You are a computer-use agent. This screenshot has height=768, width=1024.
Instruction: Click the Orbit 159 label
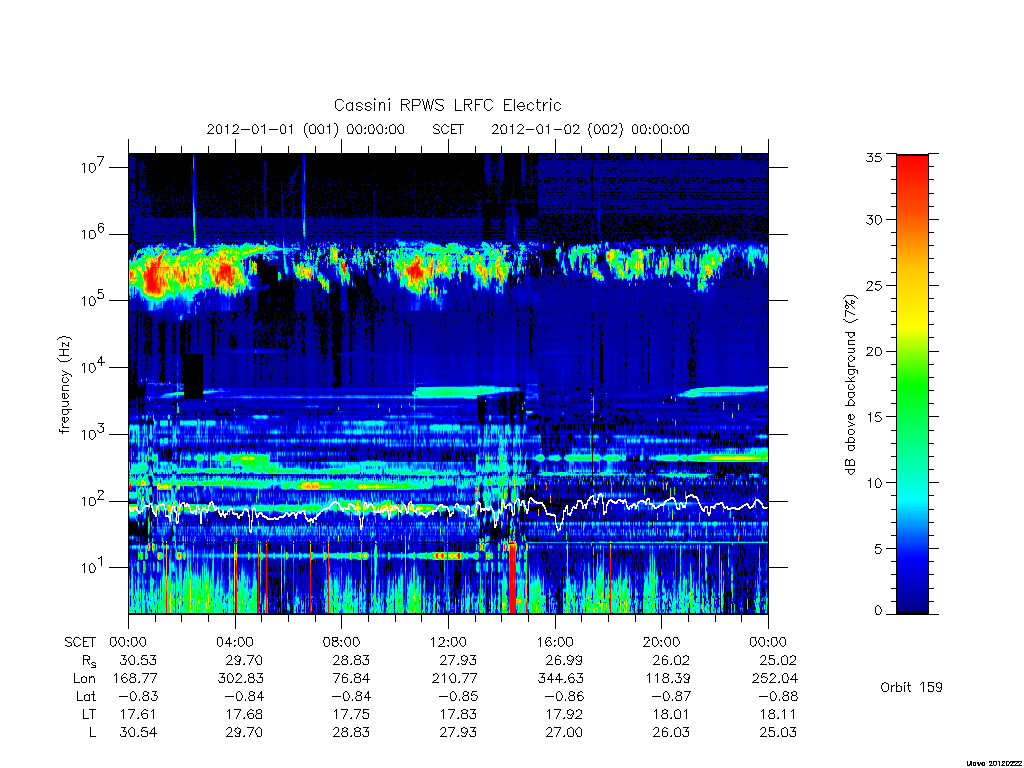click(911, 687)
